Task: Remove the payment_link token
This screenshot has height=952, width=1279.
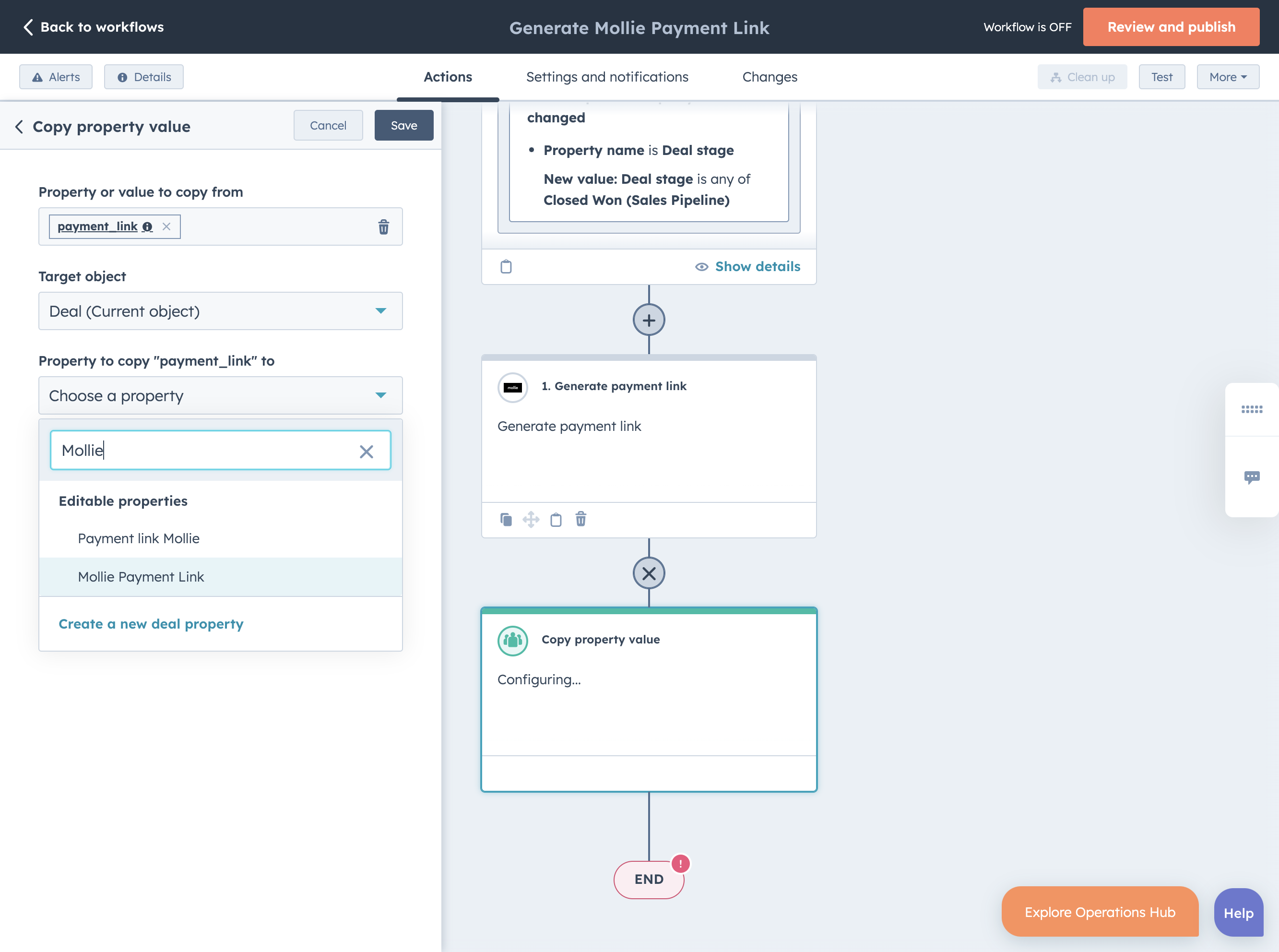Action: tap(166, 226)
